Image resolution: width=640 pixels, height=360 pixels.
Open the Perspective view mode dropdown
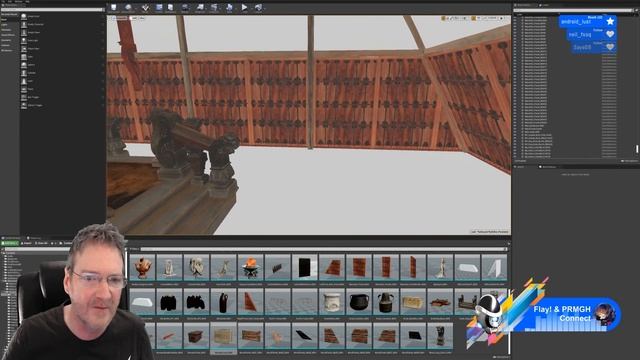(121, 18)
